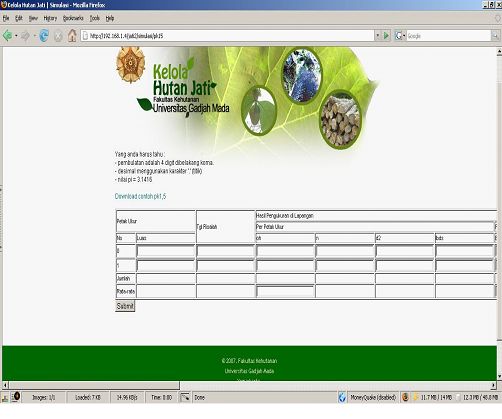Click the horizontal scrollbar left arrow

click(5, 385)
